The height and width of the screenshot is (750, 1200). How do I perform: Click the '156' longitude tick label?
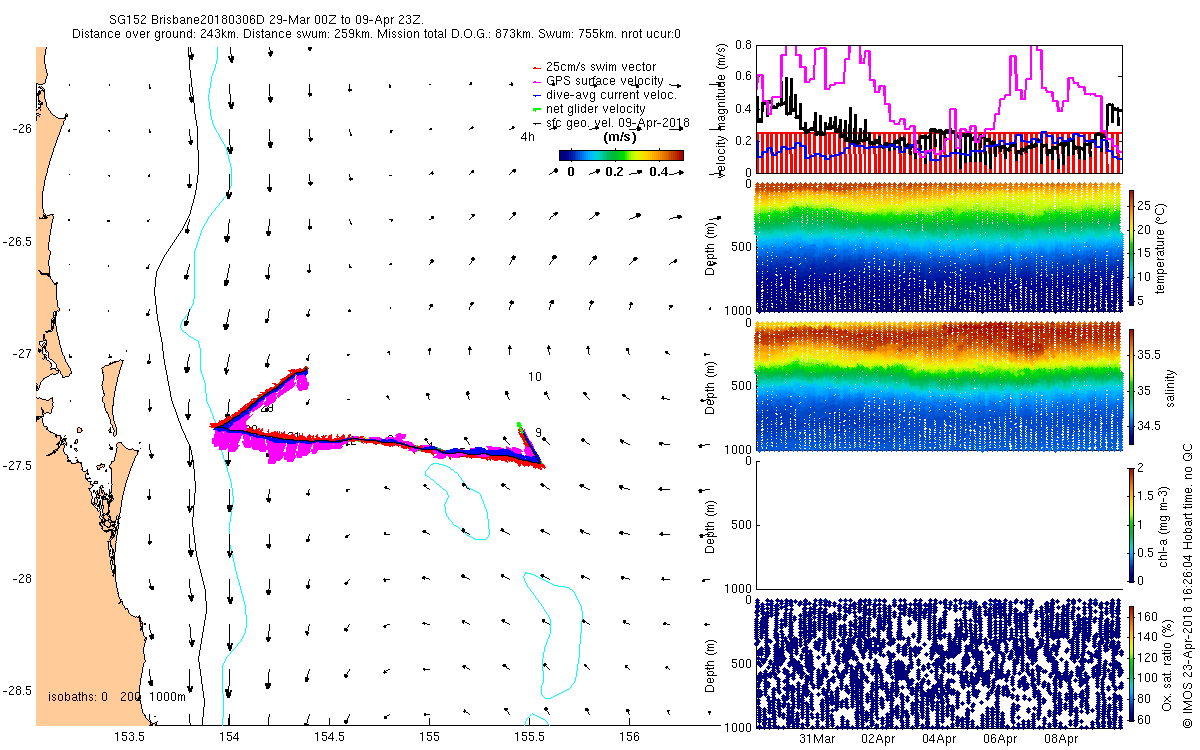[629, 737]
